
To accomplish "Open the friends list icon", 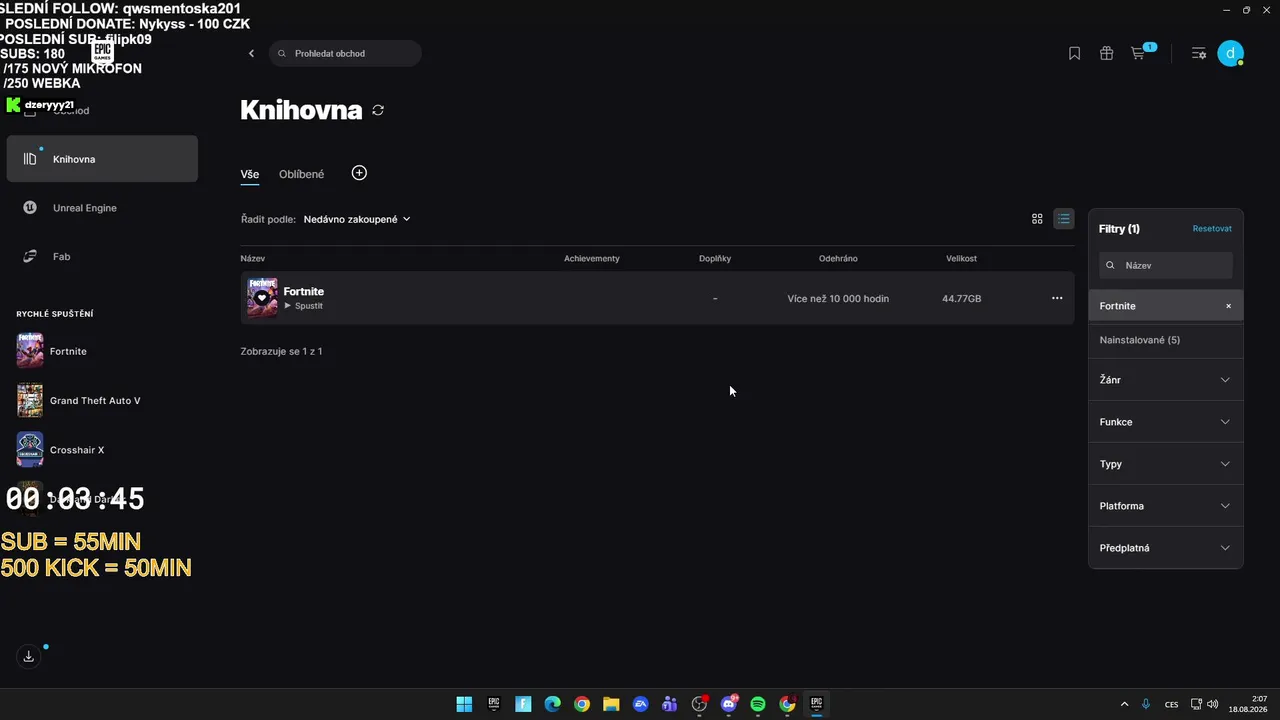I will 1198,53.
